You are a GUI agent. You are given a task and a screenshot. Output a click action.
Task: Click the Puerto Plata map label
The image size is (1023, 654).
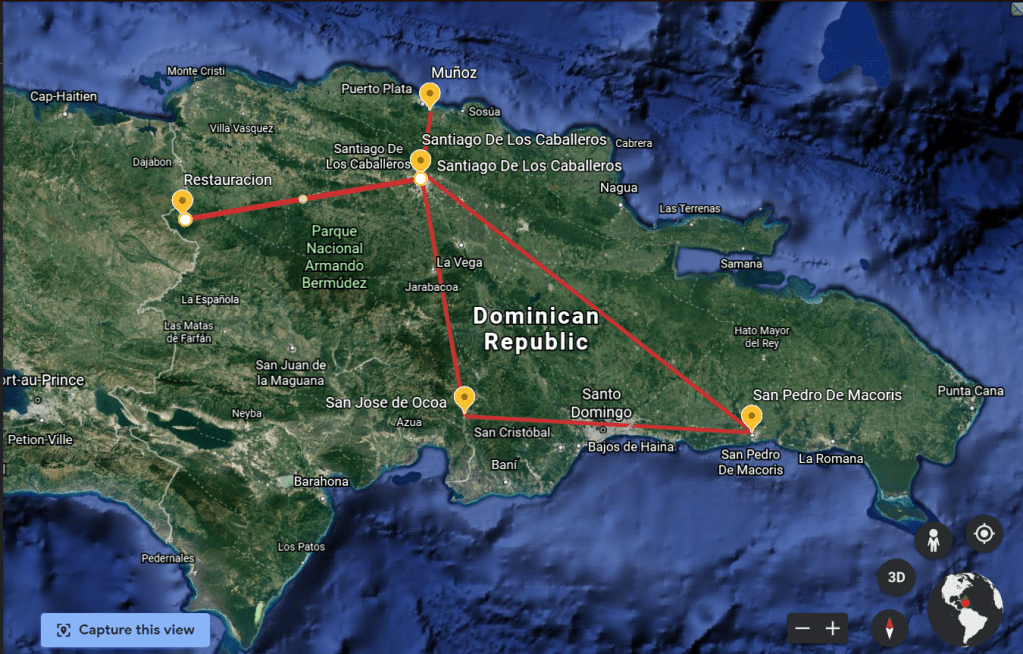pyautogui.click(x=375, y=89)
